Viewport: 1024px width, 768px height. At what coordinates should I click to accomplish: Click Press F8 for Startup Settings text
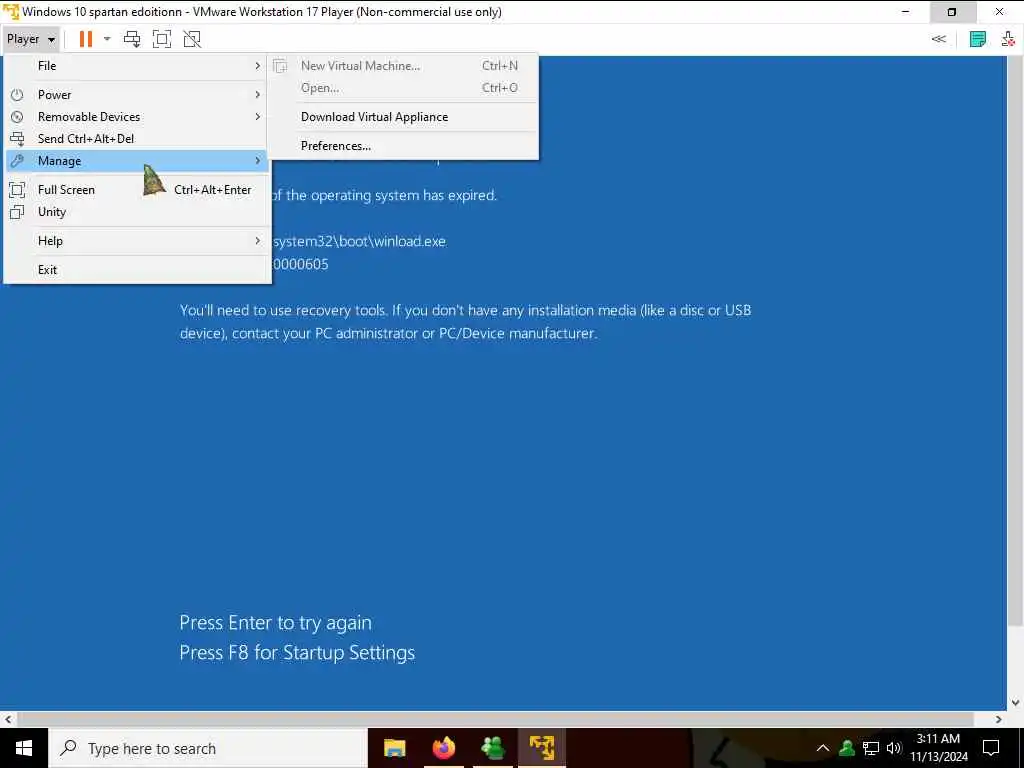[297, 652]
